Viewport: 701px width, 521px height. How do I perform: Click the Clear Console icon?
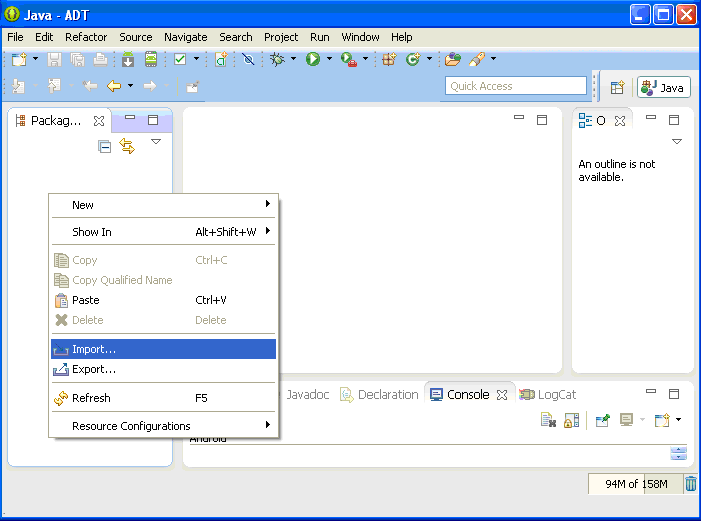548,420
